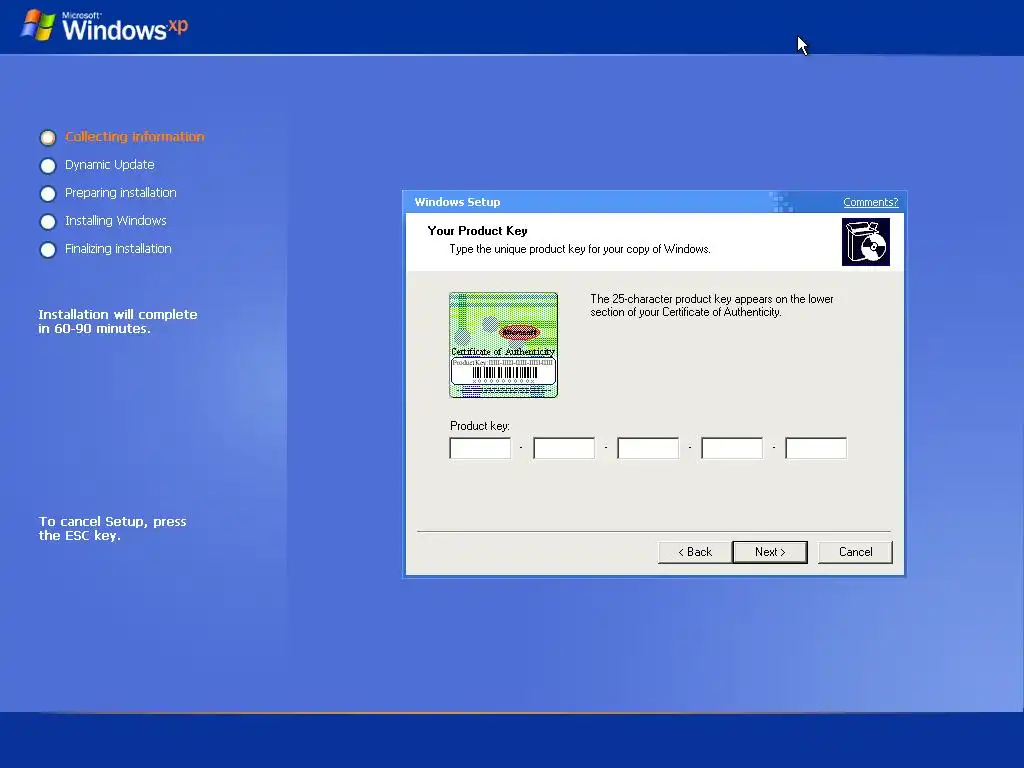
Task: Click the Finalizing installation step bullet
Action: tap(48, 250)
